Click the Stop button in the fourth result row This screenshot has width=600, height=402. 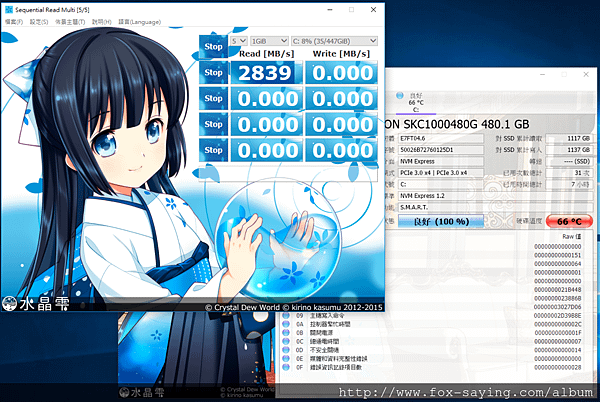213,150
